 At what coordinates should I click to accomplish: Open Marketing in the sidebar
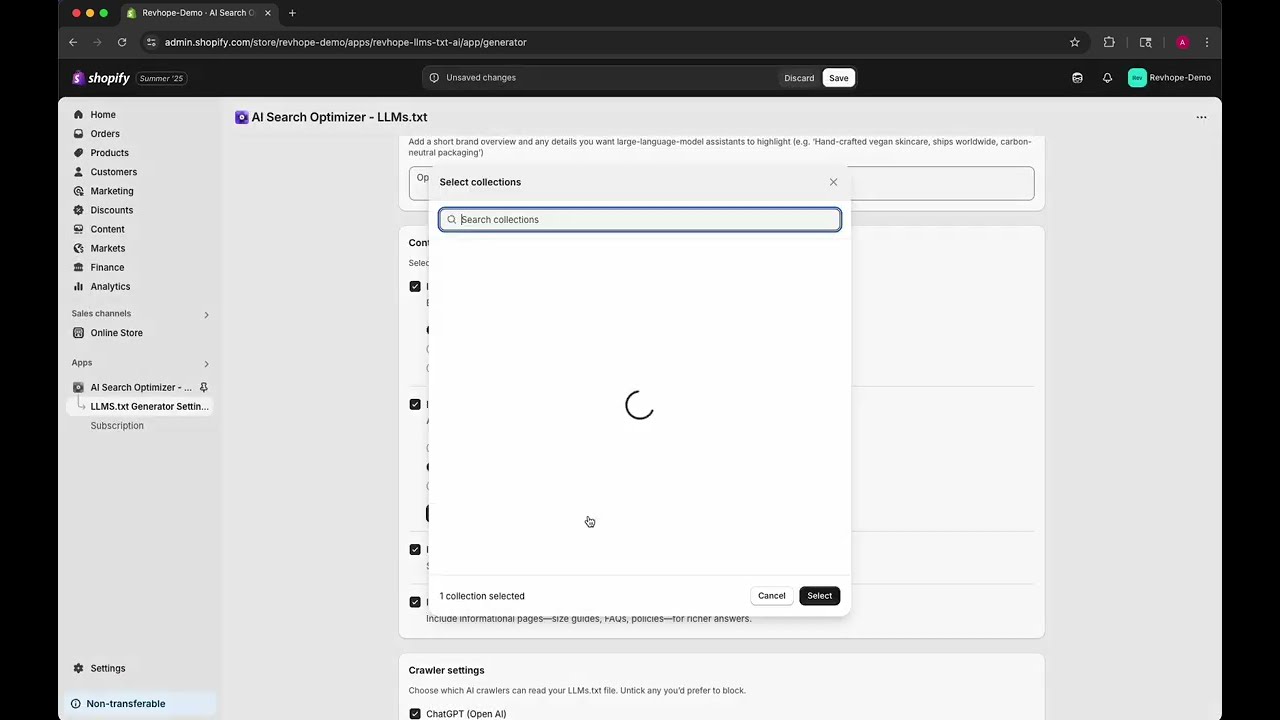tap(111, 191)
